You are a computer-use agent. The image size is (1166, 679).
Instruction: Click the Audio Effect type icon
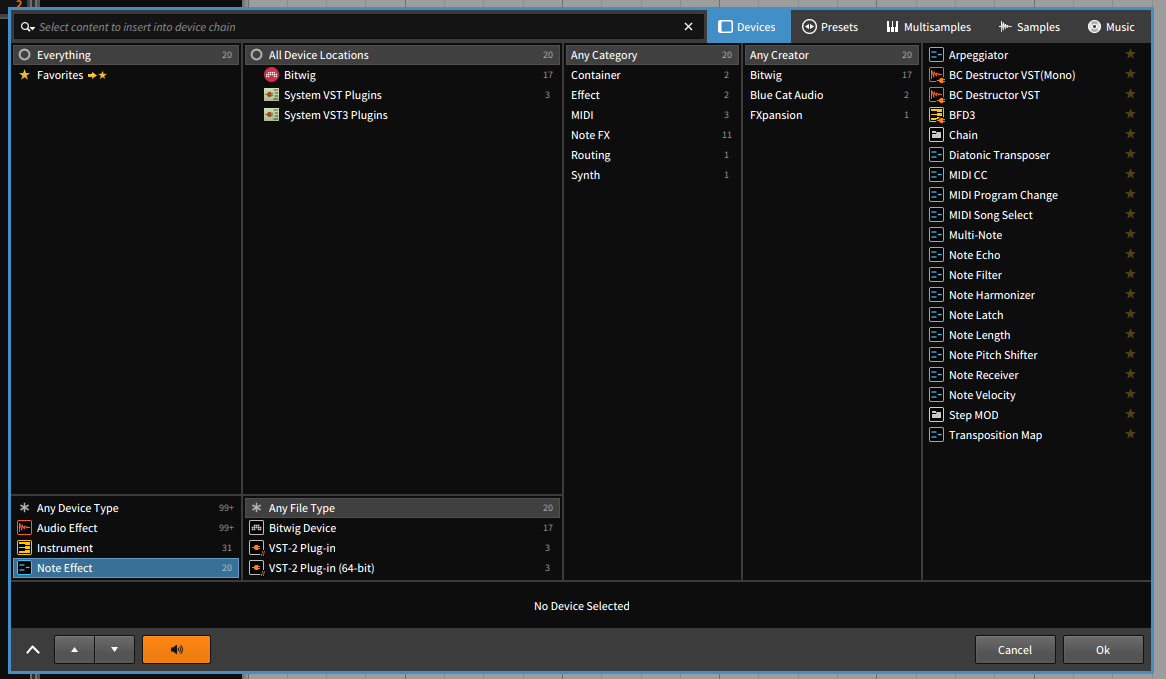click(25, 528)
